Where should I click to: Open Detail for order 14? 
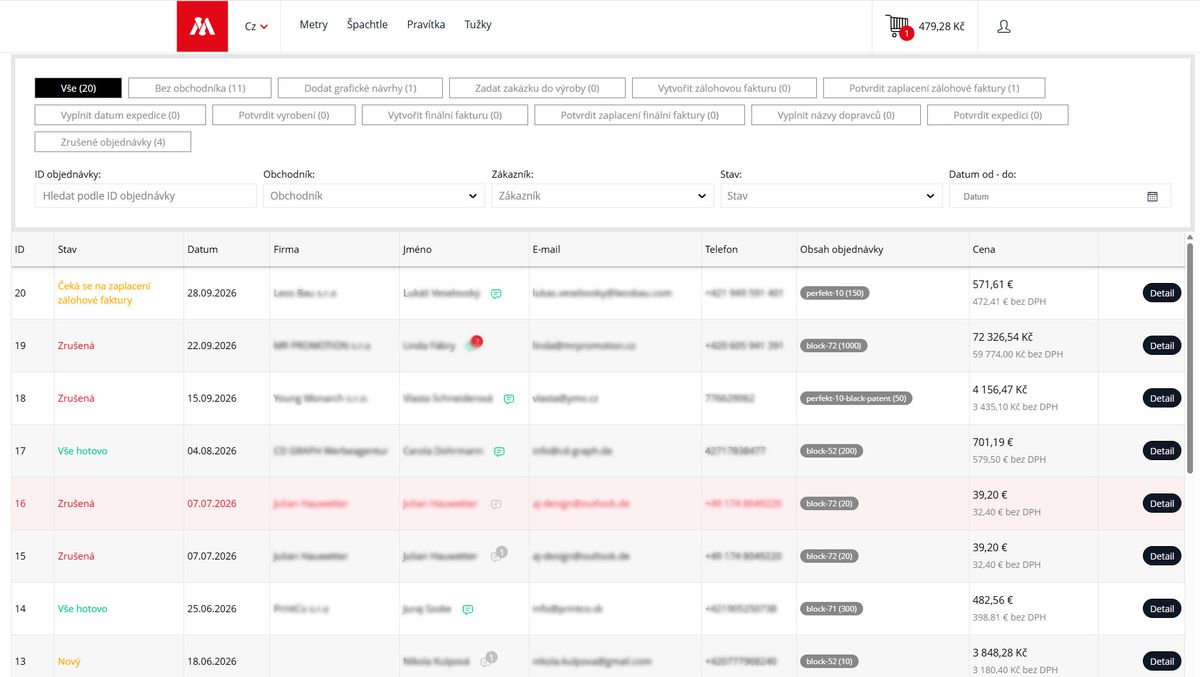pyautogui.click(x=1162, y=609)
